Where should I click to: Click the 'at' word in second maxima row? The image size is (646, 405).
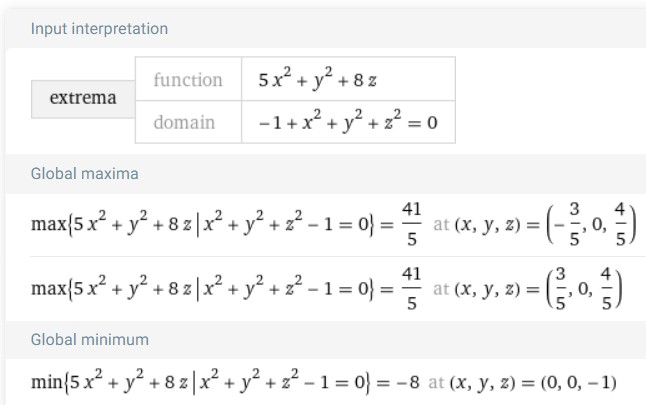441,289
